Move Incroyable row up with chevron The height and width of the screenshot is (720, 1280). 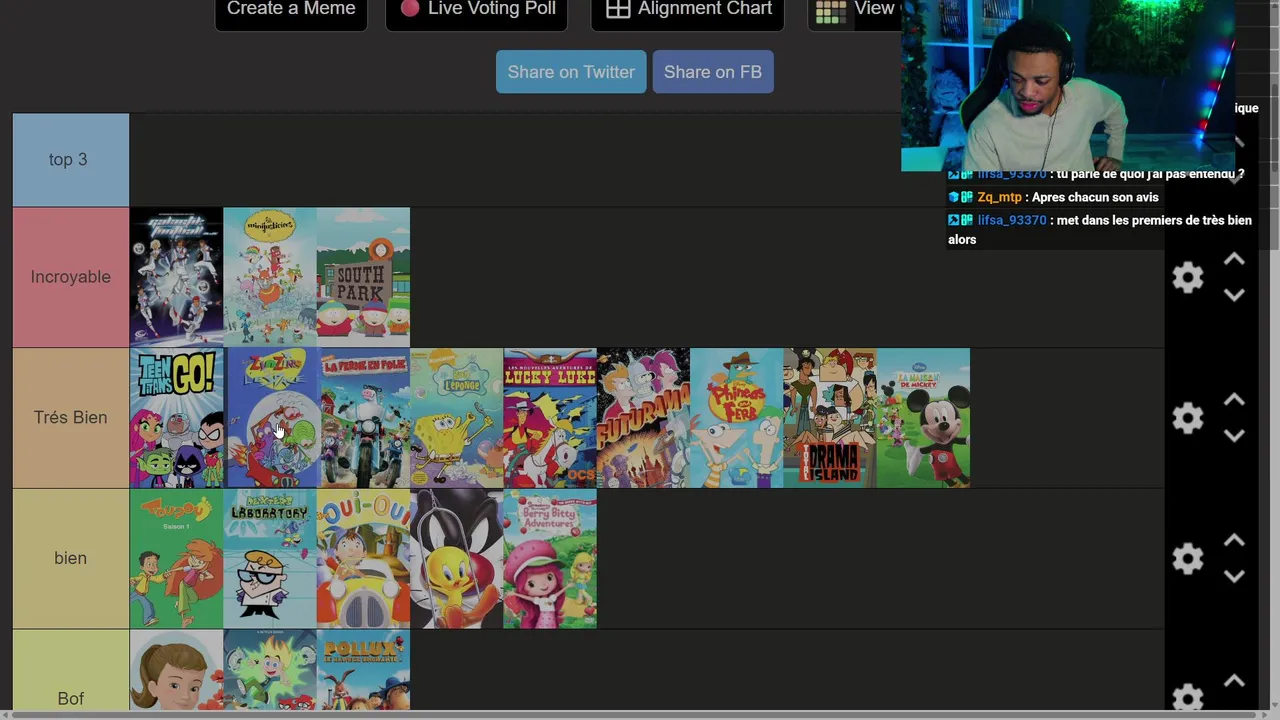click(1234, 259)
